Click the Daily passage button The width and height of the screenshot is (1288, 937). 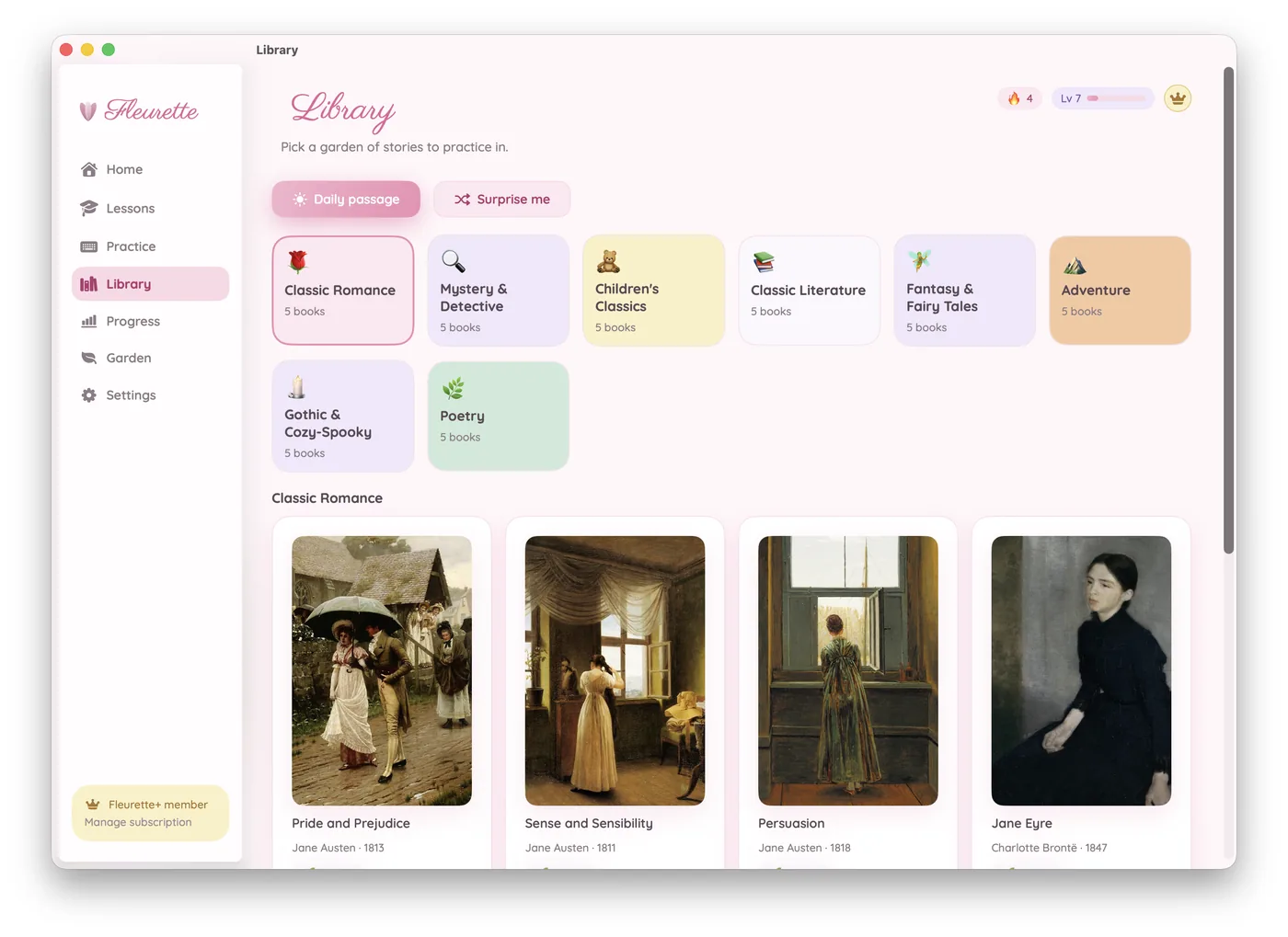346,200
